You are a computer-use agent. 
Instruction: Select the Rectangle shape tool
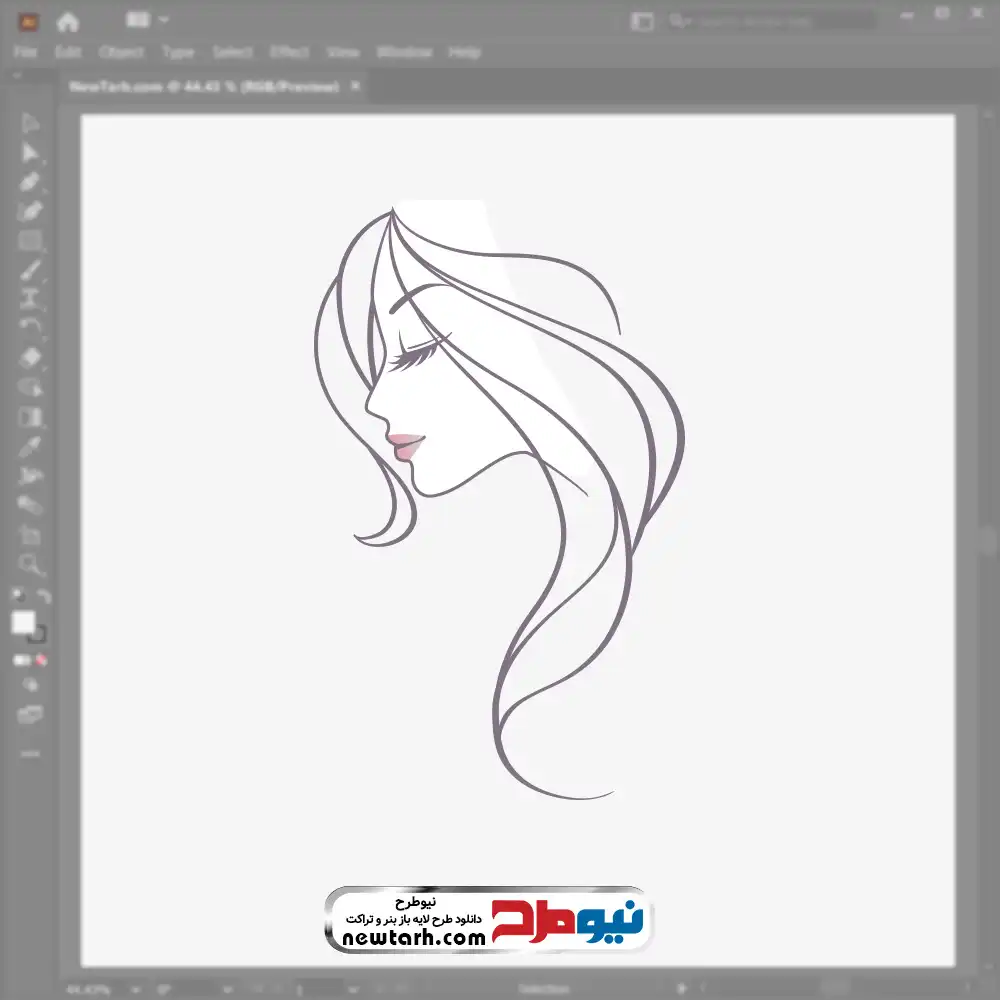30,240
